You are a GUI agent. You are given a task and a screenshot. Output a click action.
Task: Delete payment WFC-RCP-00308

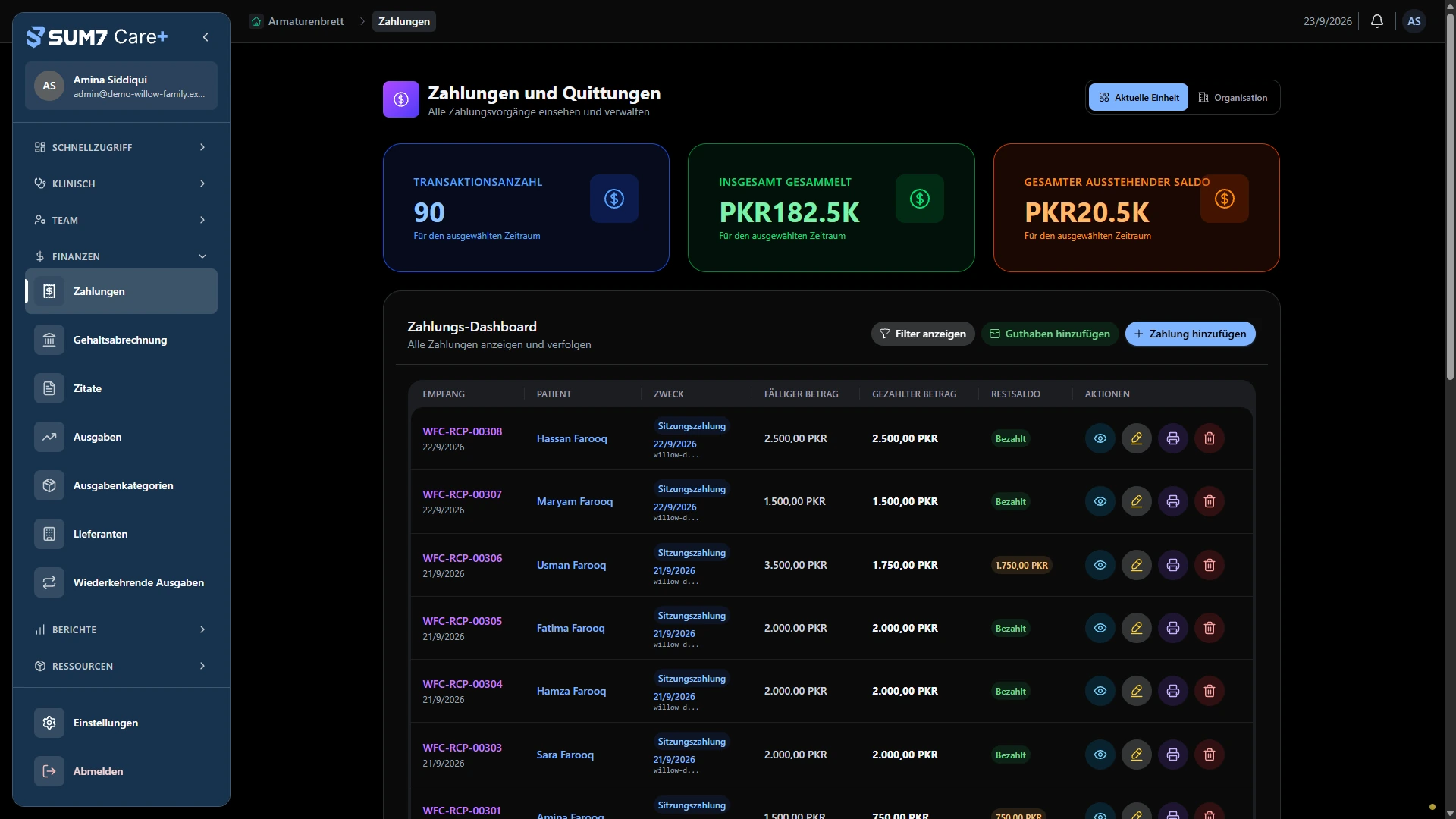1210,438
